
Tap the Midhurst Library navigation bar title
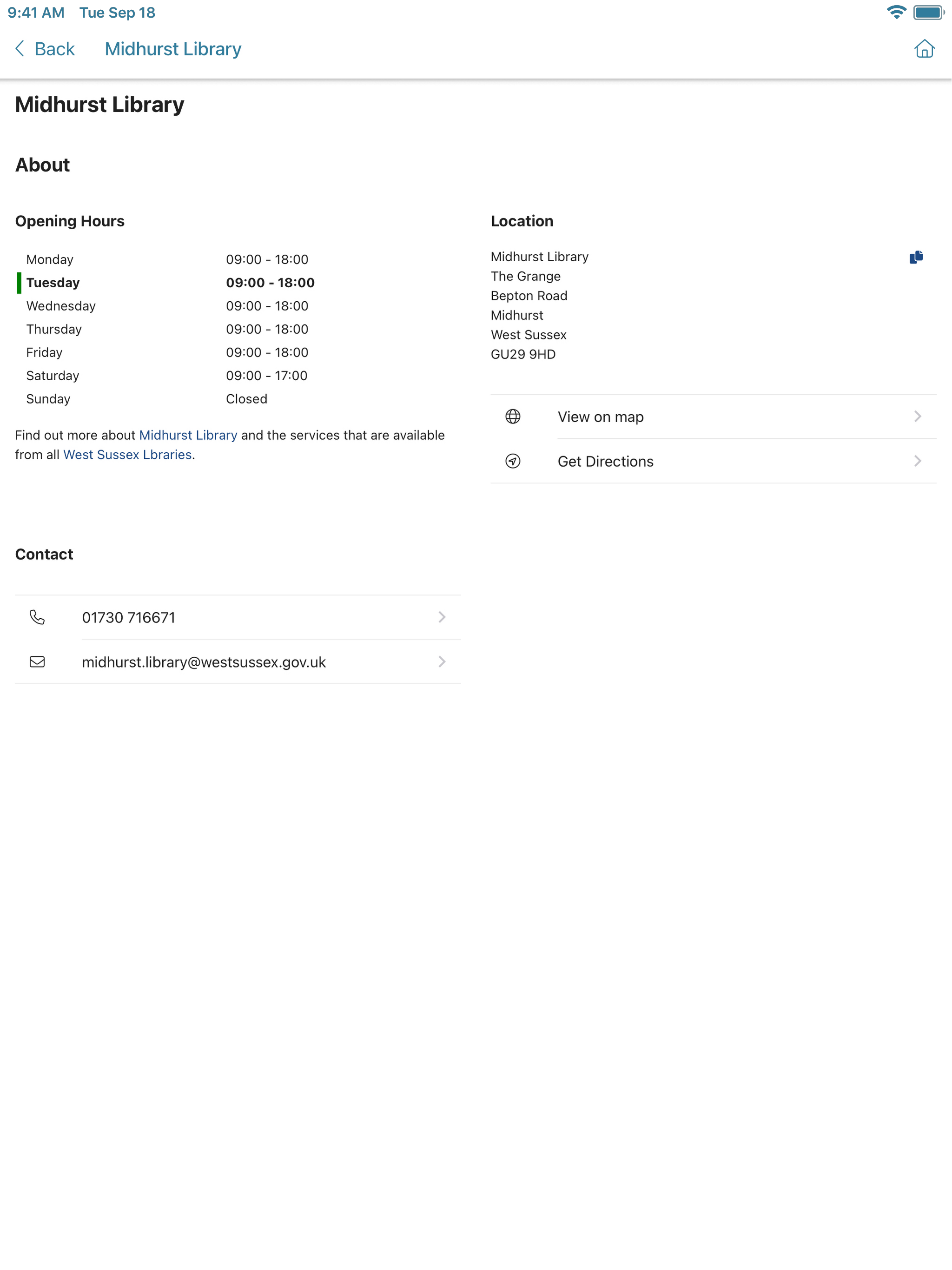(173, 49)
